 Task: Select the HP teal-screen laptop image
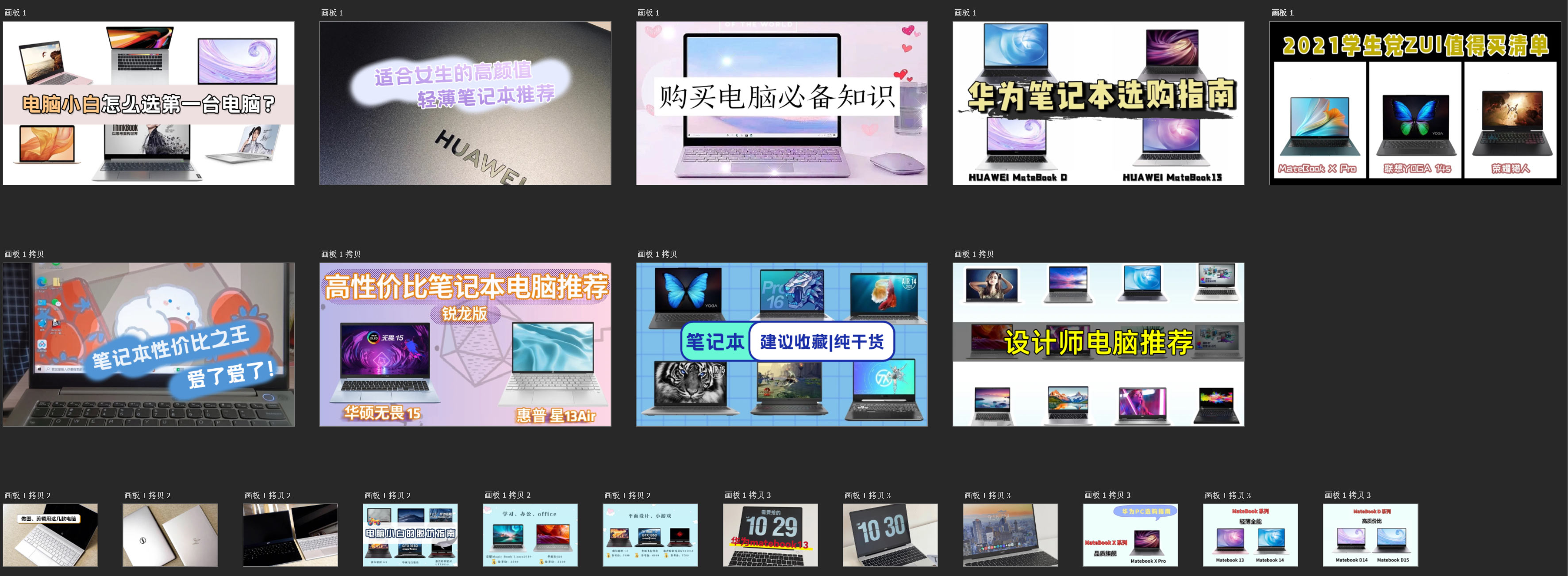coord(553,363)
